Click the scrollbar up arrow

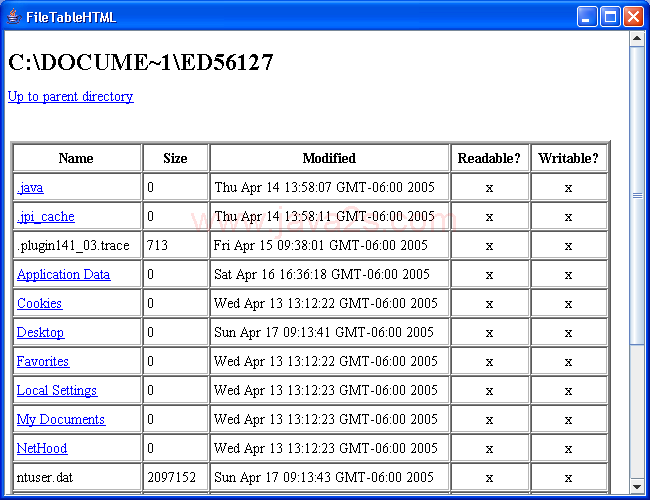tap(636, 39)
